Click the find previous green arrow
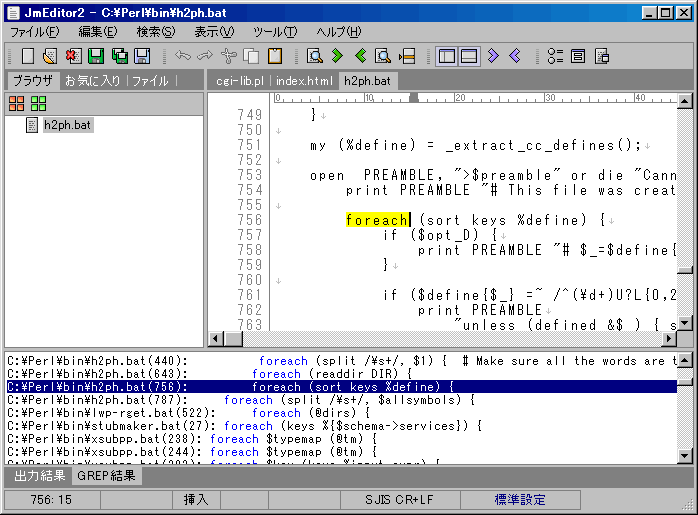Viewport: 698px width, 515px height. point(361,56)
